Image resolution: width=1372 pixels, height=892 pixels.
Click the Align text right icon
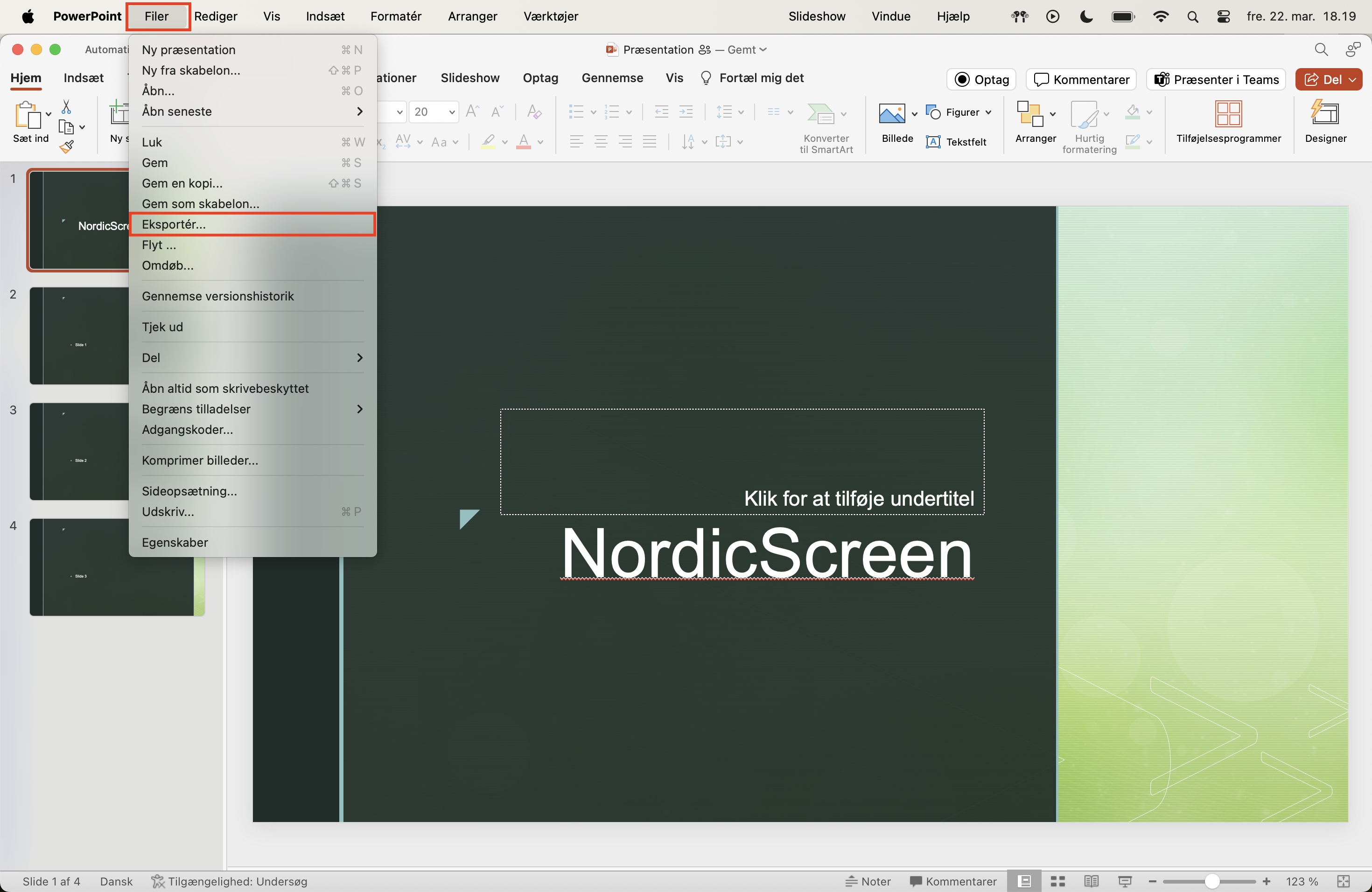point(625,142)
